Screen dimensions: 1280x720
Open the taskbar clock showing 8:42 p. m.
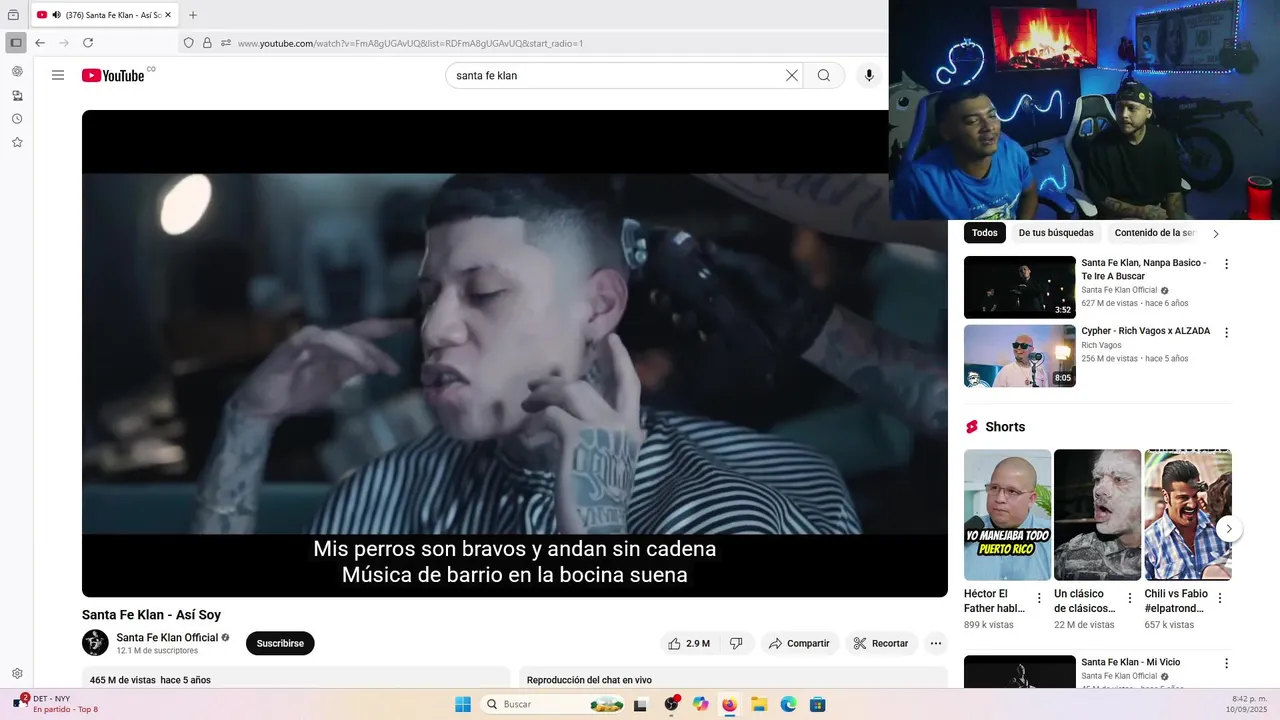tap(1249, 704)
